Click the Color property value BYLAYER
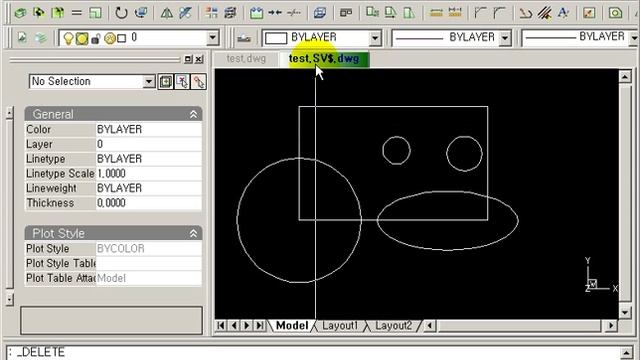 [x=149, y=130]
